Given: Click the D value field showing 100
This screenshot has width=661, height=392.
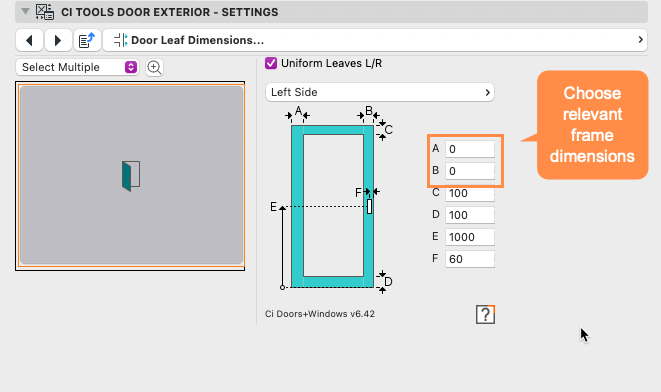Looking at the screenshot, I should coord(470,215).
